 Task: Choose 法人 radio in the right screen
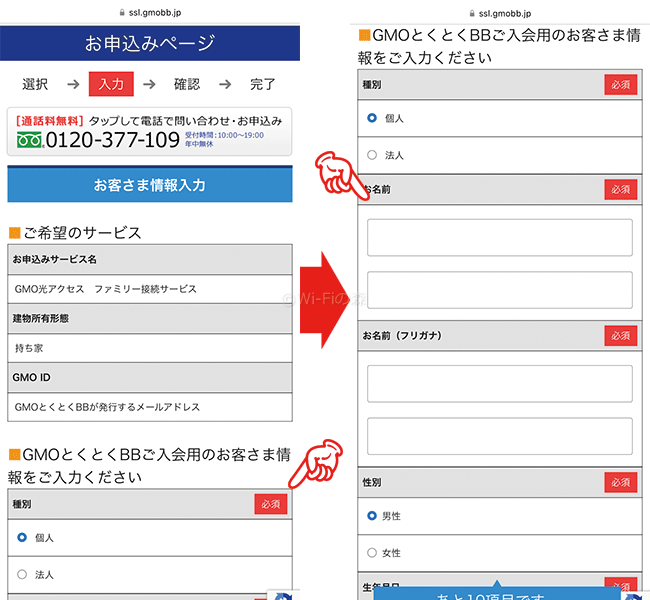pyautogui.click(x=372, y=155)
